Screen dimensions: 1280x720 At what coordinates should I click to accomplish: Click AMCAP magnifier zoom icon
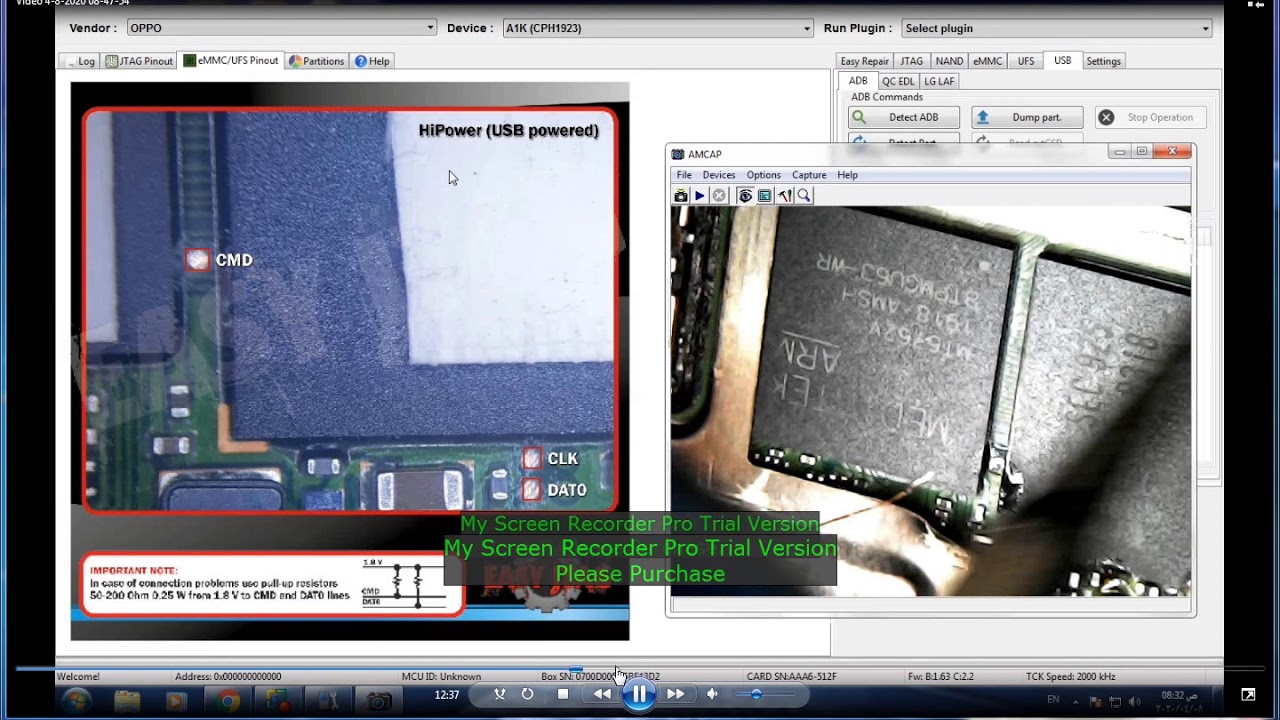804,196
